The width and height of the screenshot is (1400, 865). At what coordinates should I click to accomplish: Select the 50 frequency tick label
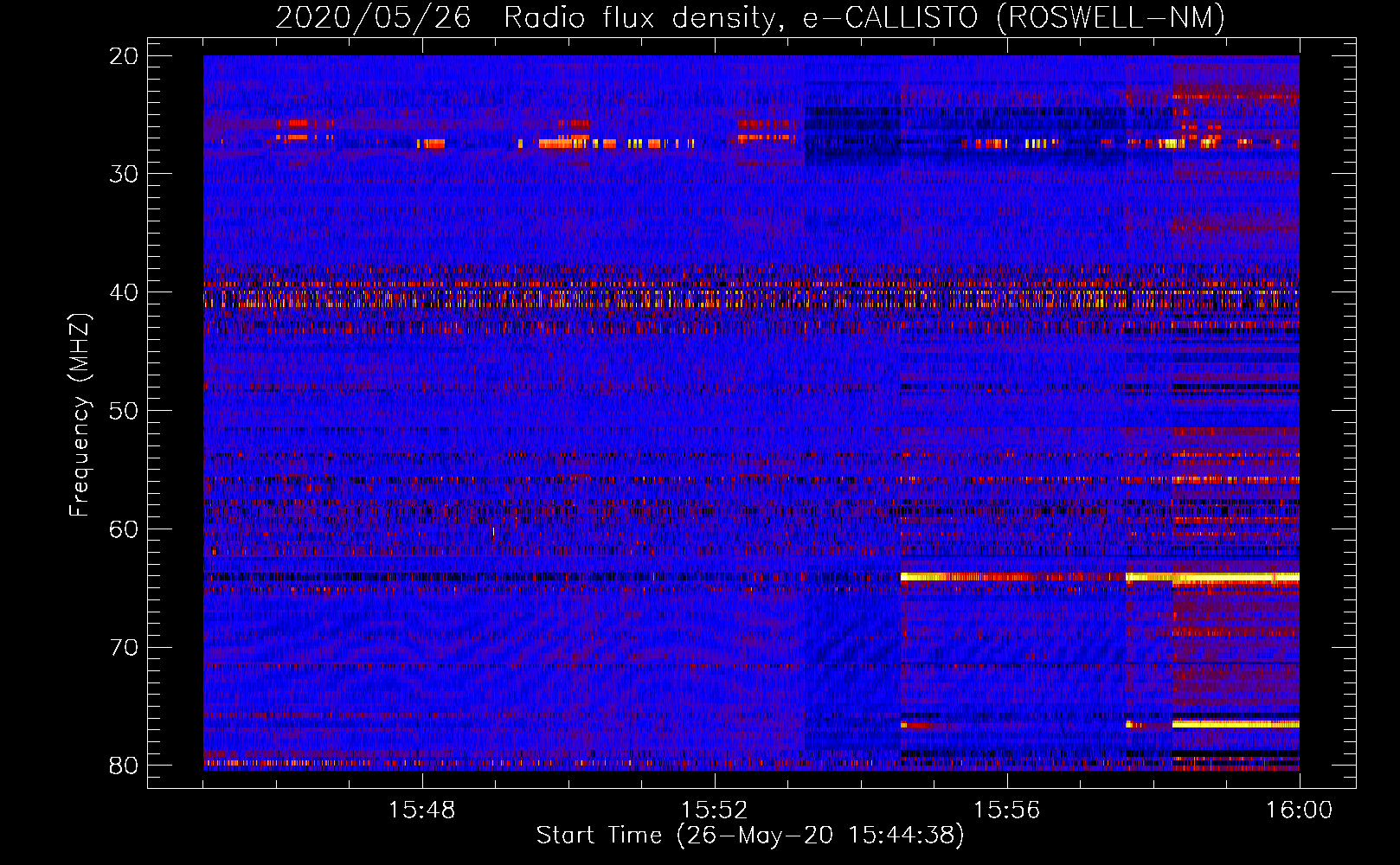coord(125,411)
